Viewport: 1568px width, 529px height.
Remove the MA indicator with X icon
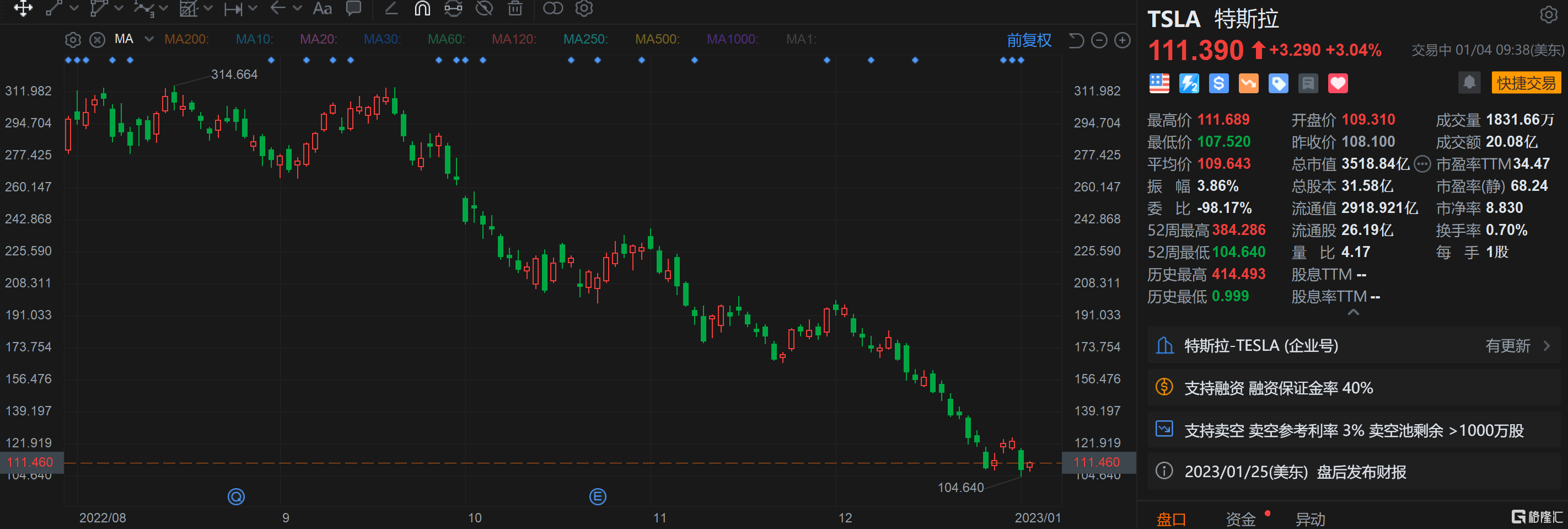pos(97,40)
